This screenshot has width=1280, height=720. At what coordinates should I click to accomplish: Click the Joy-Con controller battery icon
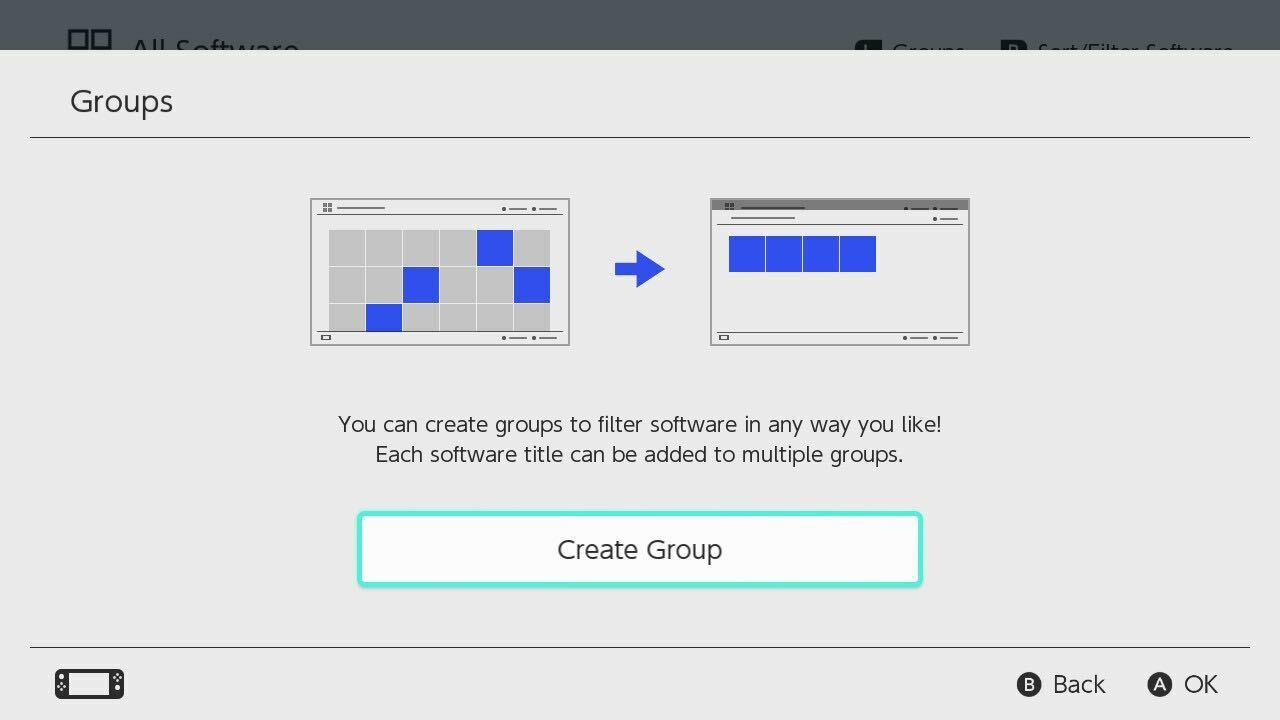[x=88, y=684]
